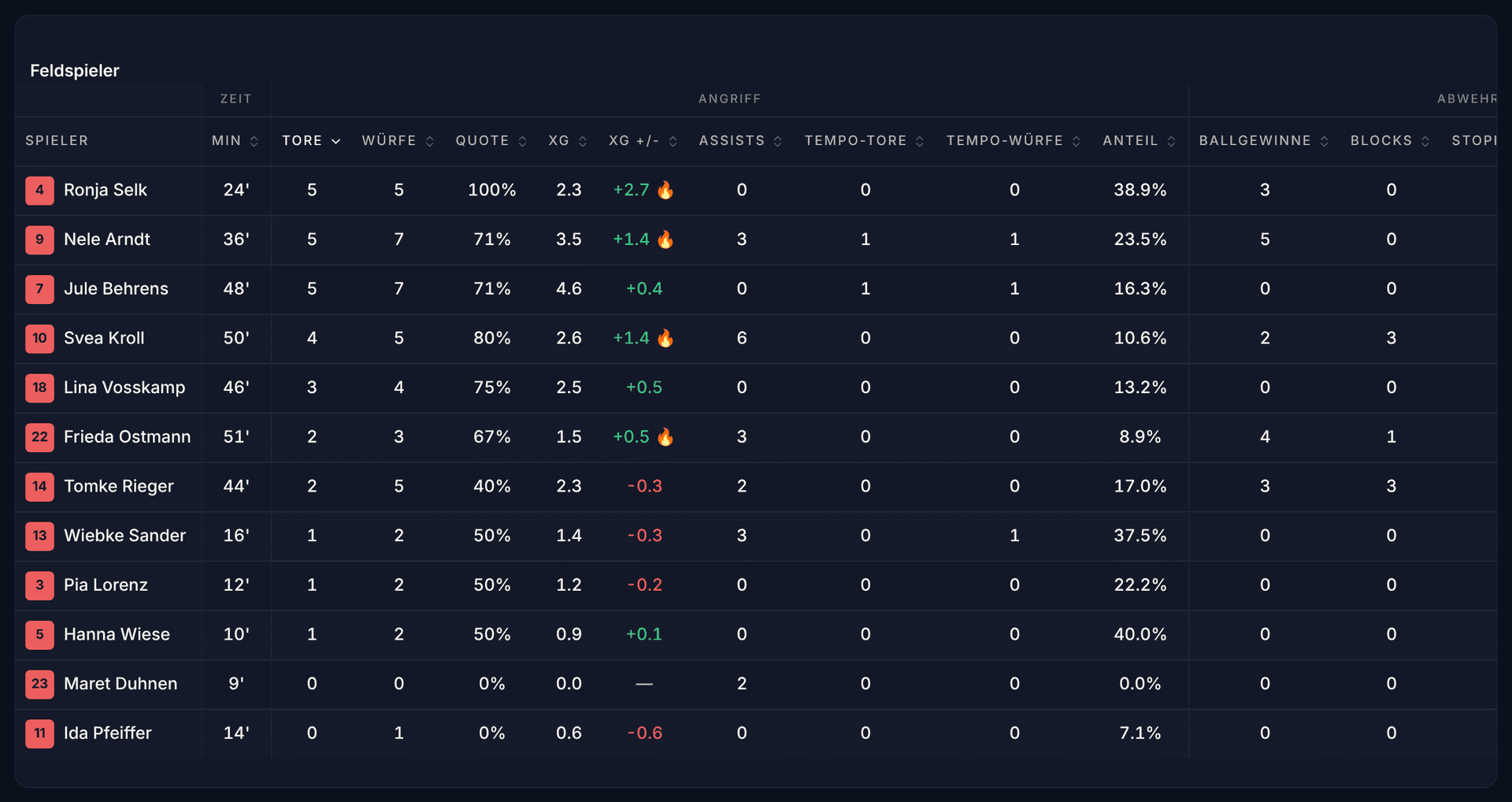Open player Wiebke Sander
The height and width of the screenshot is (802, 1512).
click(x=124, y=536)
